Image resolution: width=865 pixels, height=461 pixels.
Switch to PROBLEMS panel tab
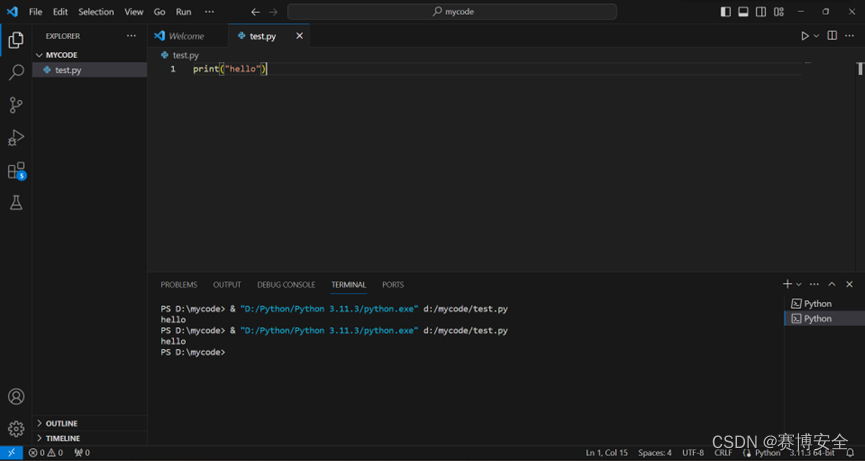pyautogui.click(x=179, y=285)
